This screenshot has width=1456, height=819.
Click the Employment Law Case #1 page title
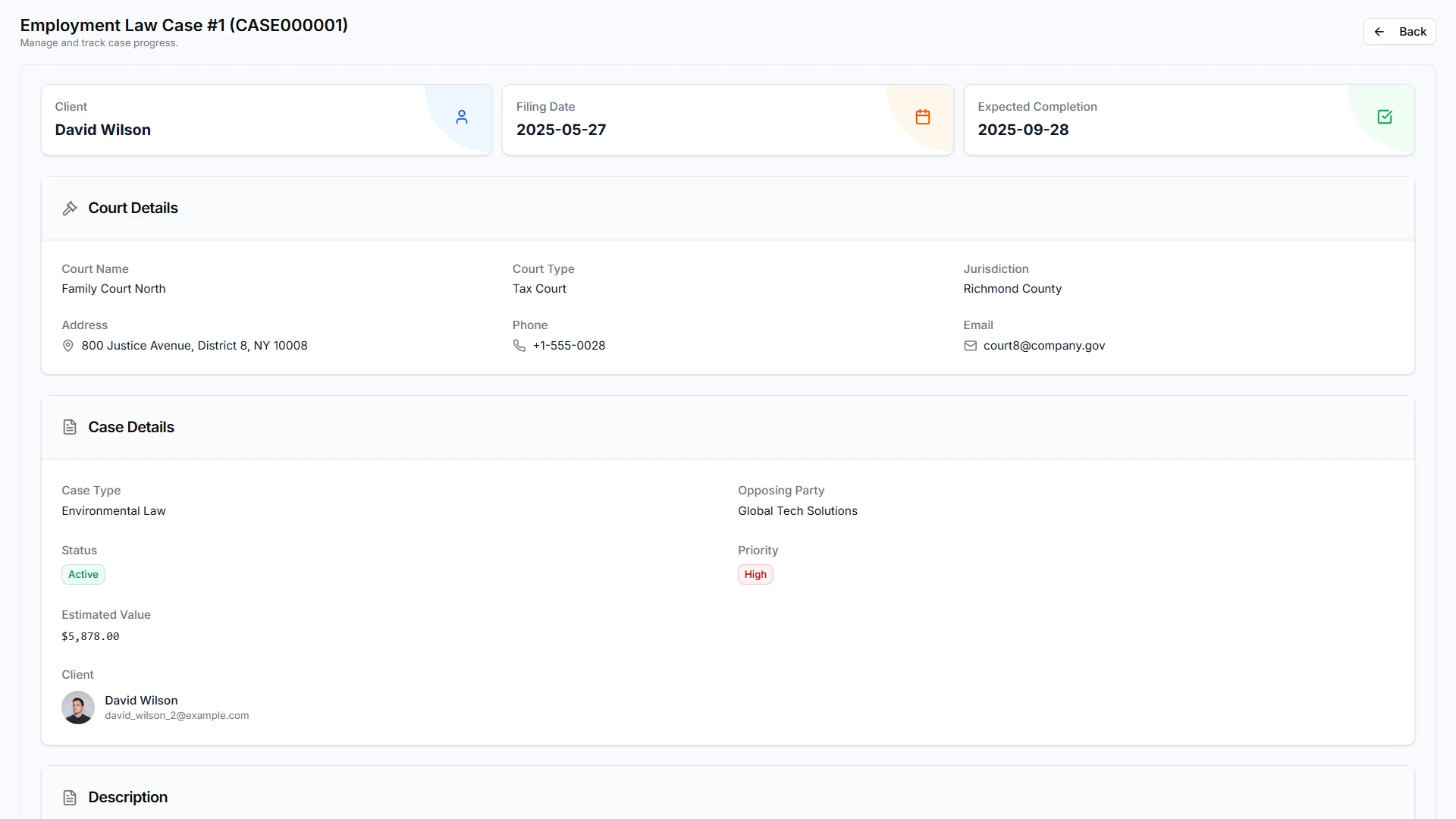(x=184, y=25)
